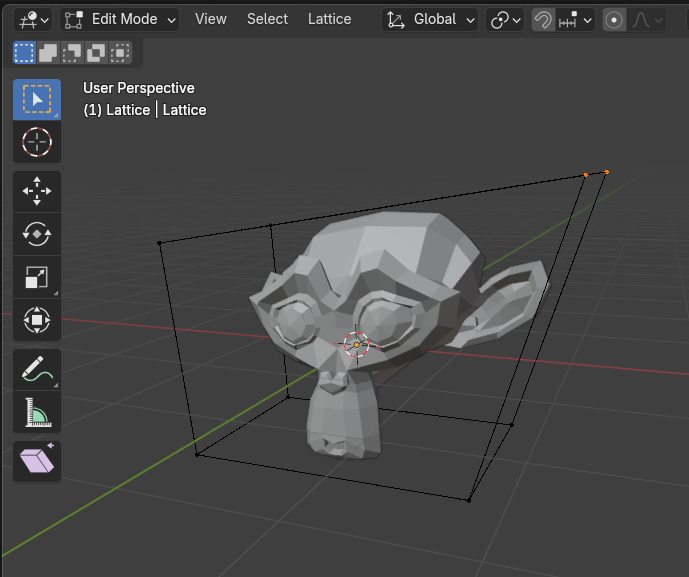Open Global transform orientation dropdown

point(430,20)
